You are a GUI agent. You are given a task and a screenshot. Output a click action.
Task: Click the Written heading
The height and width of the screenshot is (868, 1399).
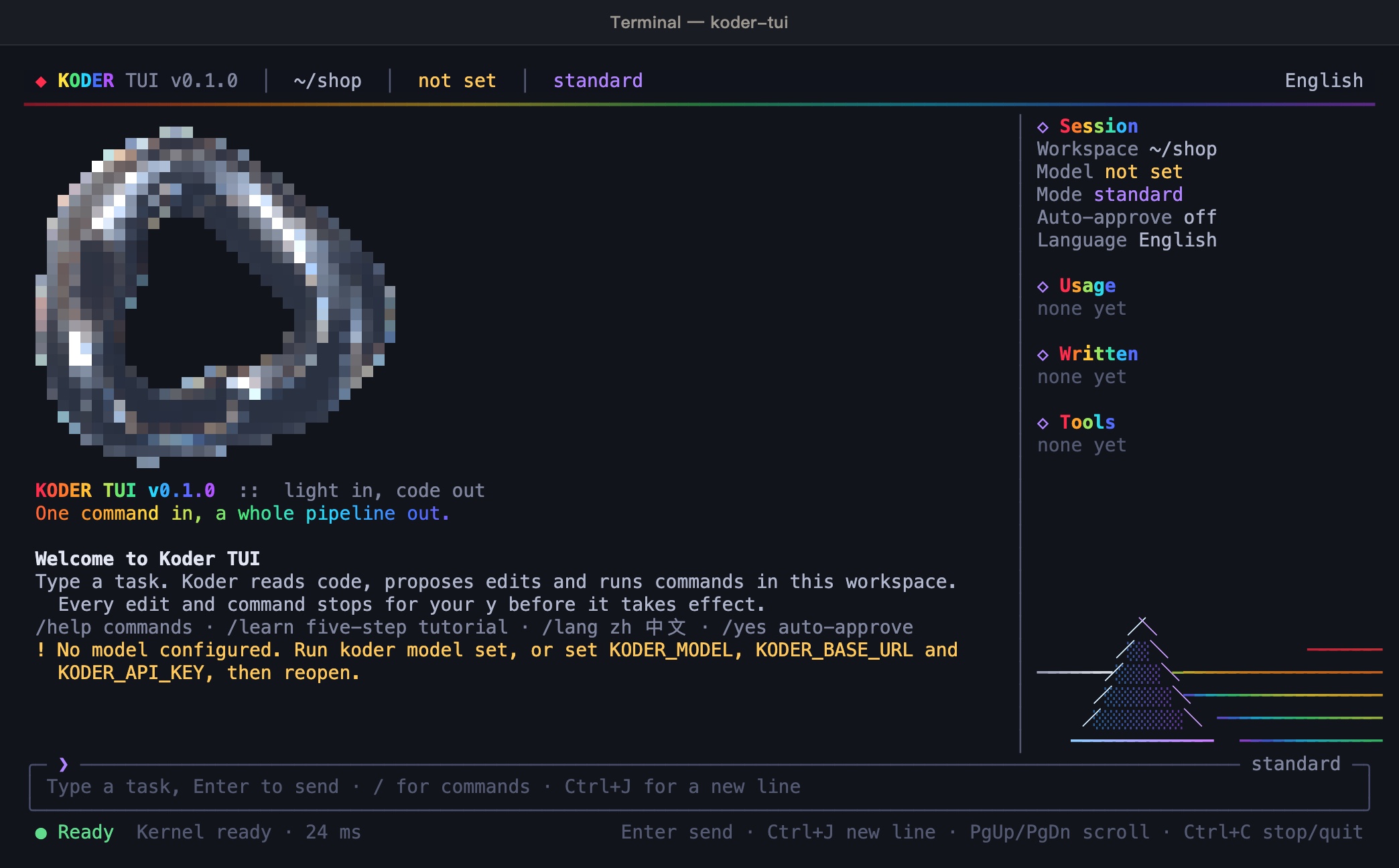click(x=1098, y=354)
